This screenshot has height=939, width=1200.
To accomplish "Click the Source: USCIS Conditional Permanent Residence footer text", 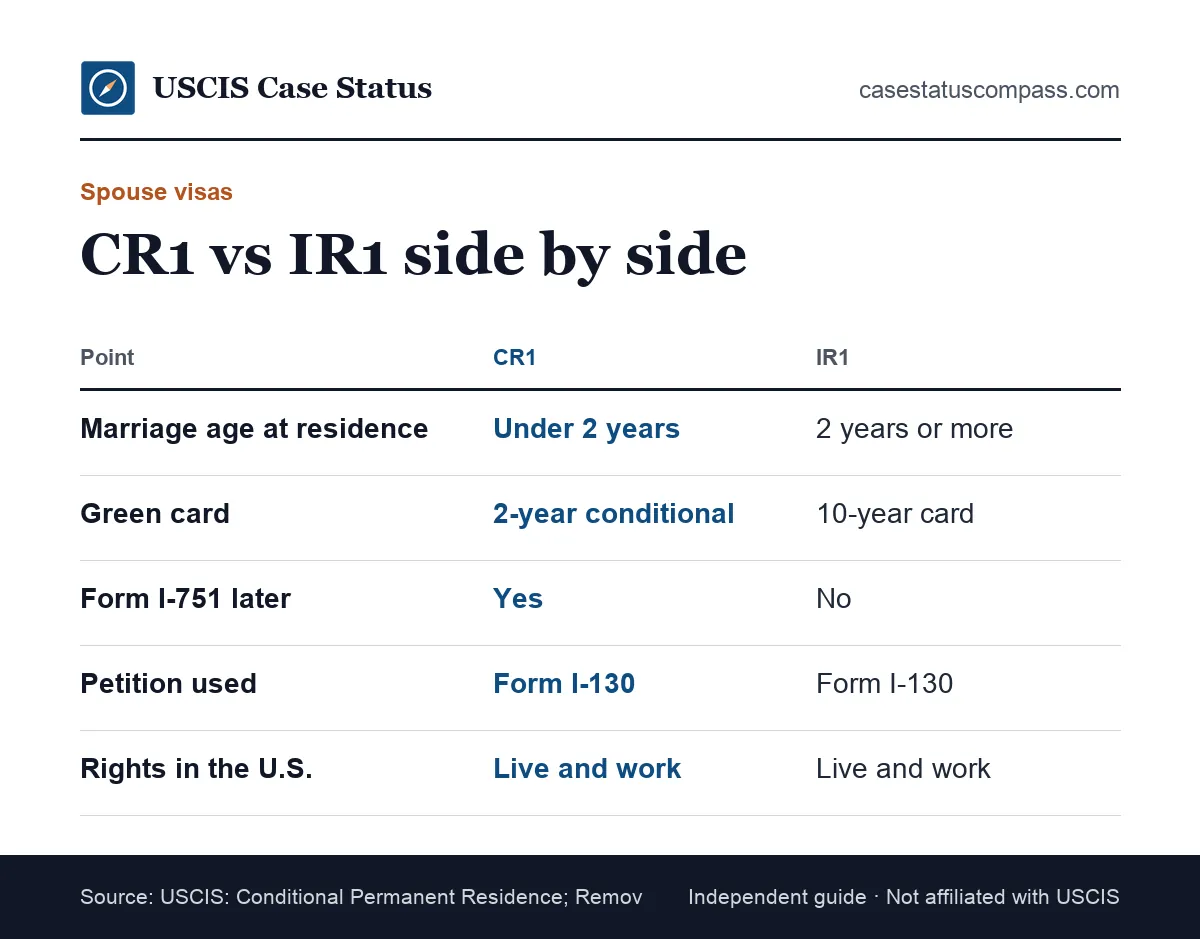I will pyautogui.click(x=361, y=897).
